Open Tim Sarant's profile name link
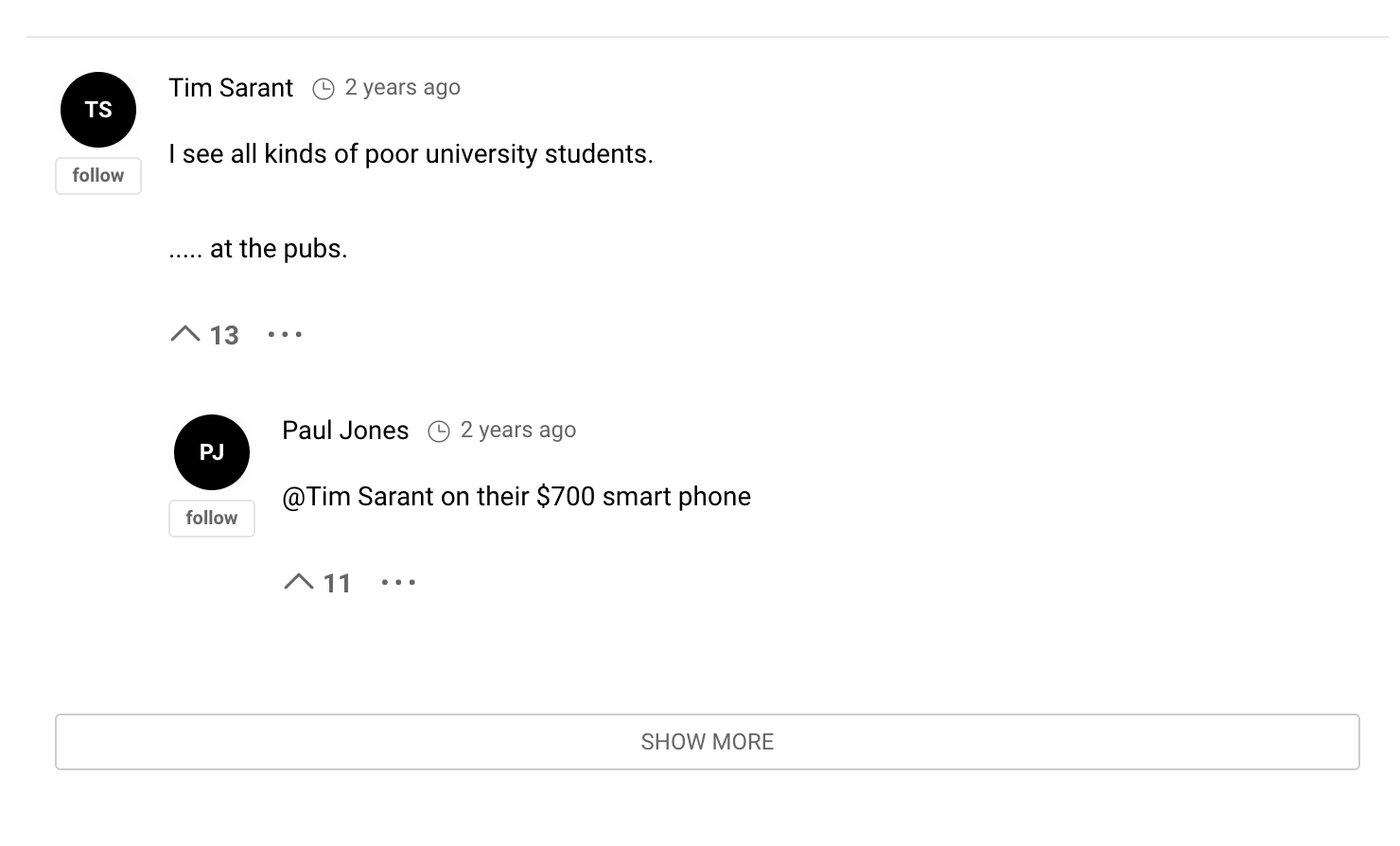 point(231,88)
